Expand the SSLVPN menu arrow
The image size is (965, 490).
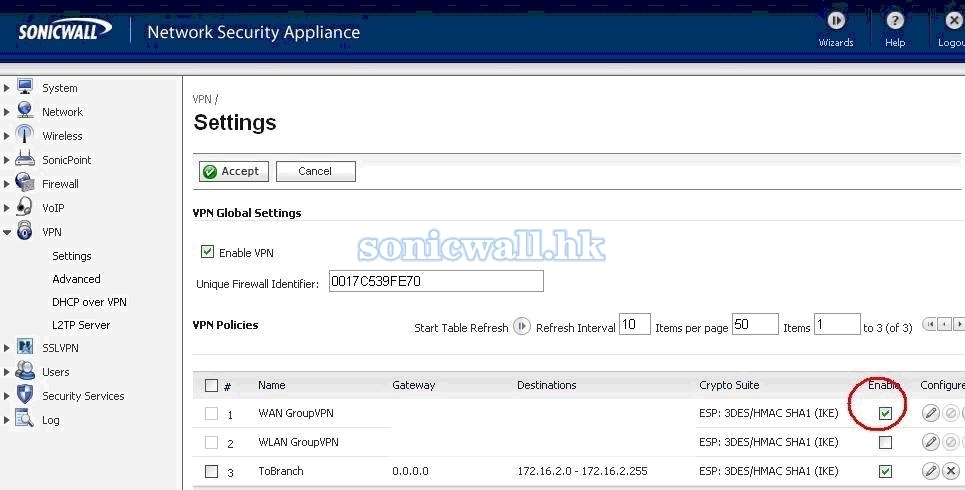7,348
